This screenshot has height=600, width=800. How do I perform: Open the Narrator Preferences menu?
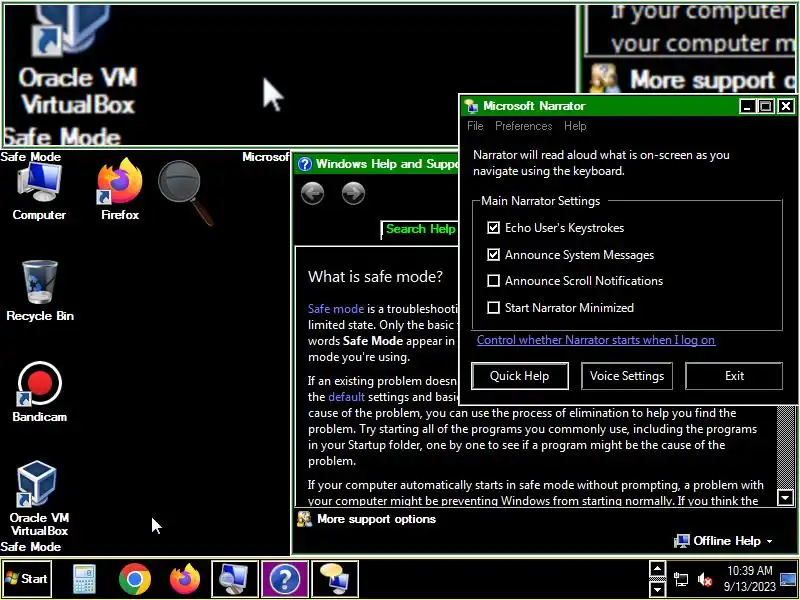(523, 126)
